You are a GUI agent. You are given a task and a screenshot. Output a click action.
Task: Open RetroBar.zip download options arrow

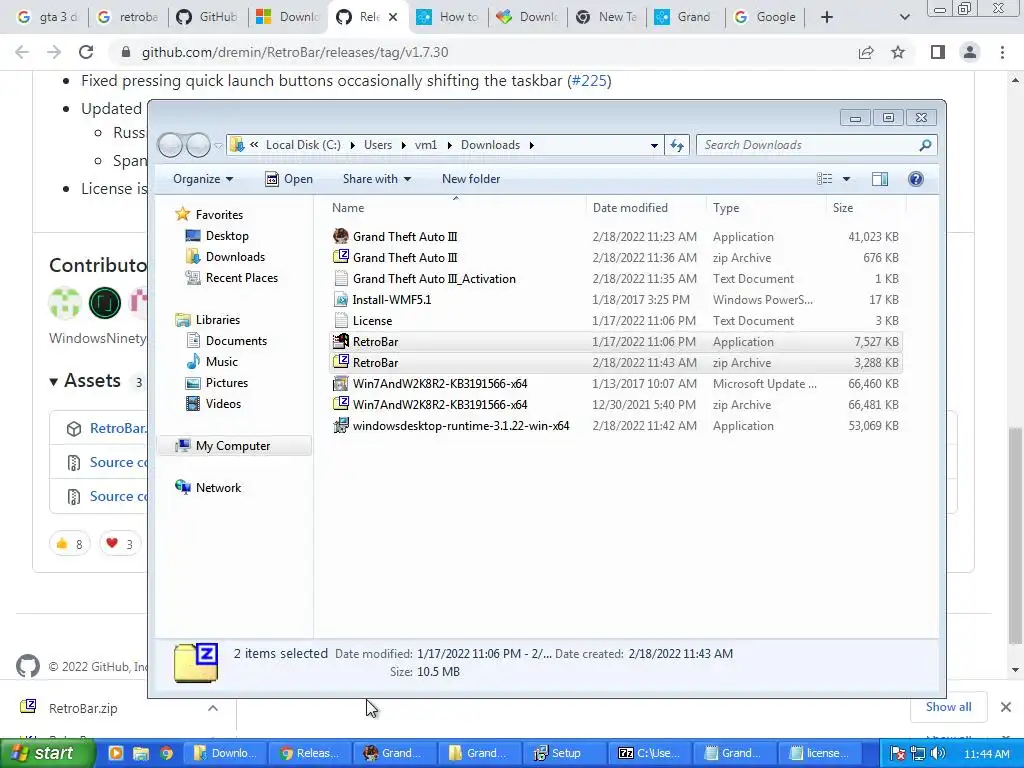pyautogui.click(x=213, y=707)
